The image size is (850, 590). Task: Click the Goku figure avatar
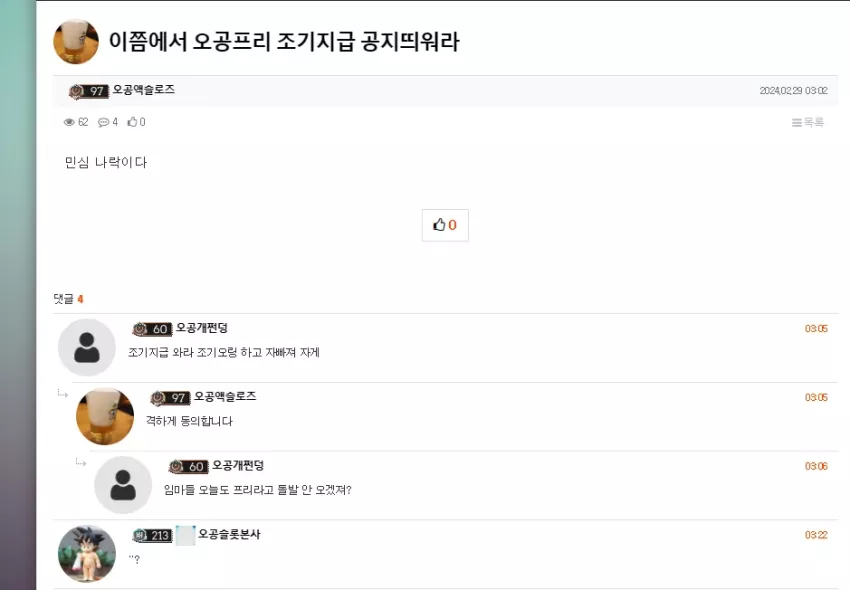coord(87,554)
